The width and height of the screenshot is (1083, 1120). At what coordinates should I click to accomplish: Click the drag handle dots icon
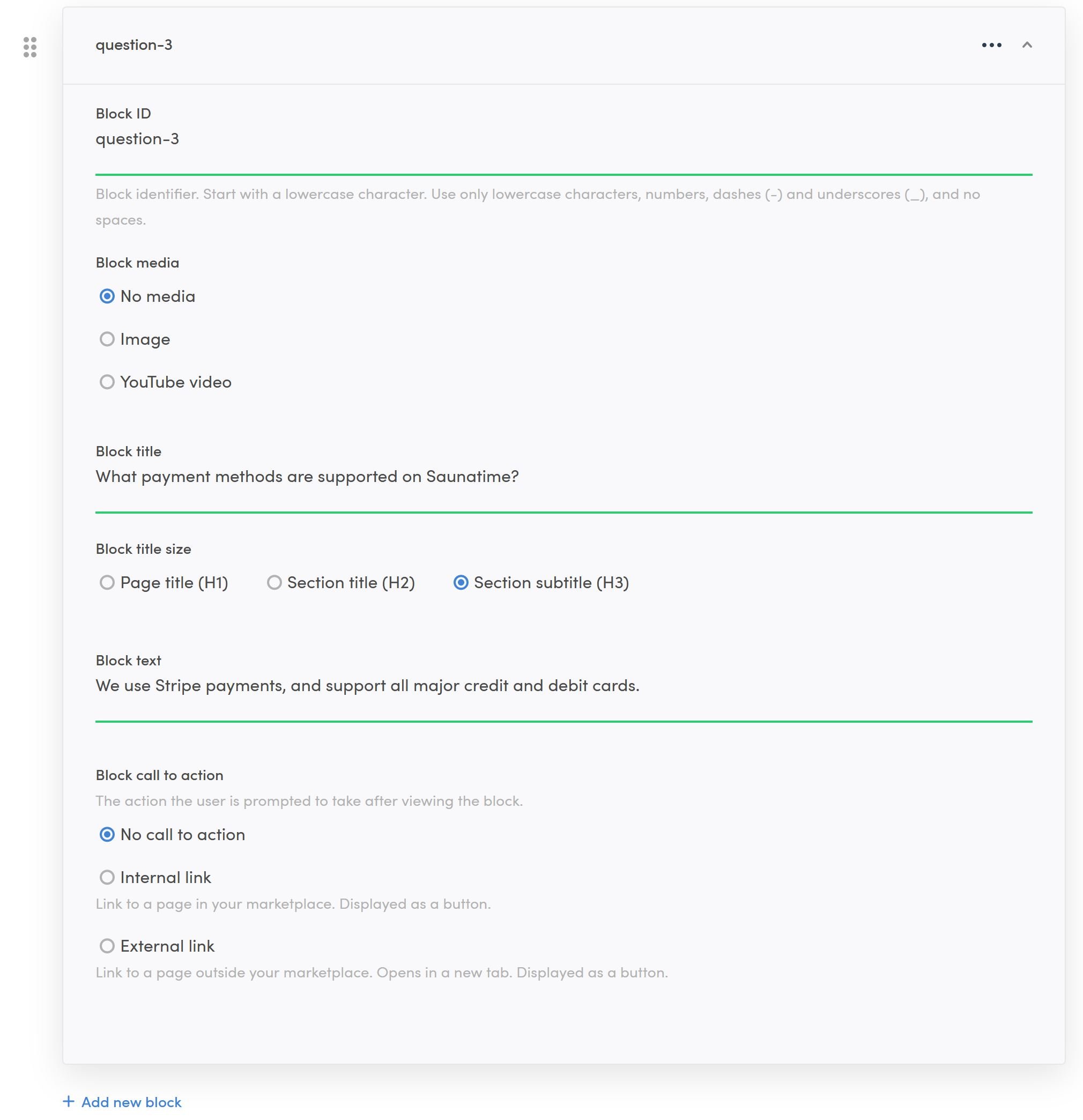tap(29, 47)
